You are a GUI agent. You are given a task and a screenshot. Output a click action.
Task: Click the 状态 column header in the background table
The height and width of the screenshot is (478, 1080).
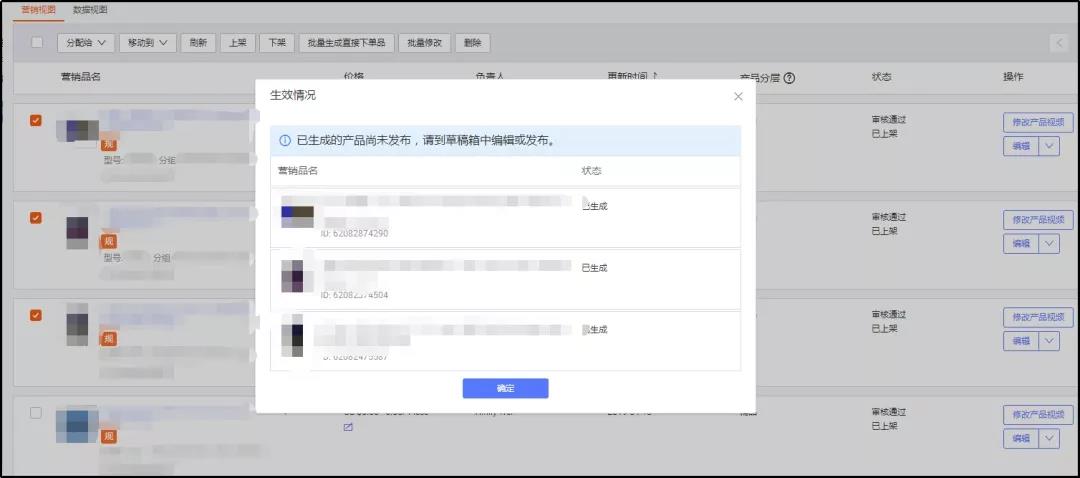[882, 76]
